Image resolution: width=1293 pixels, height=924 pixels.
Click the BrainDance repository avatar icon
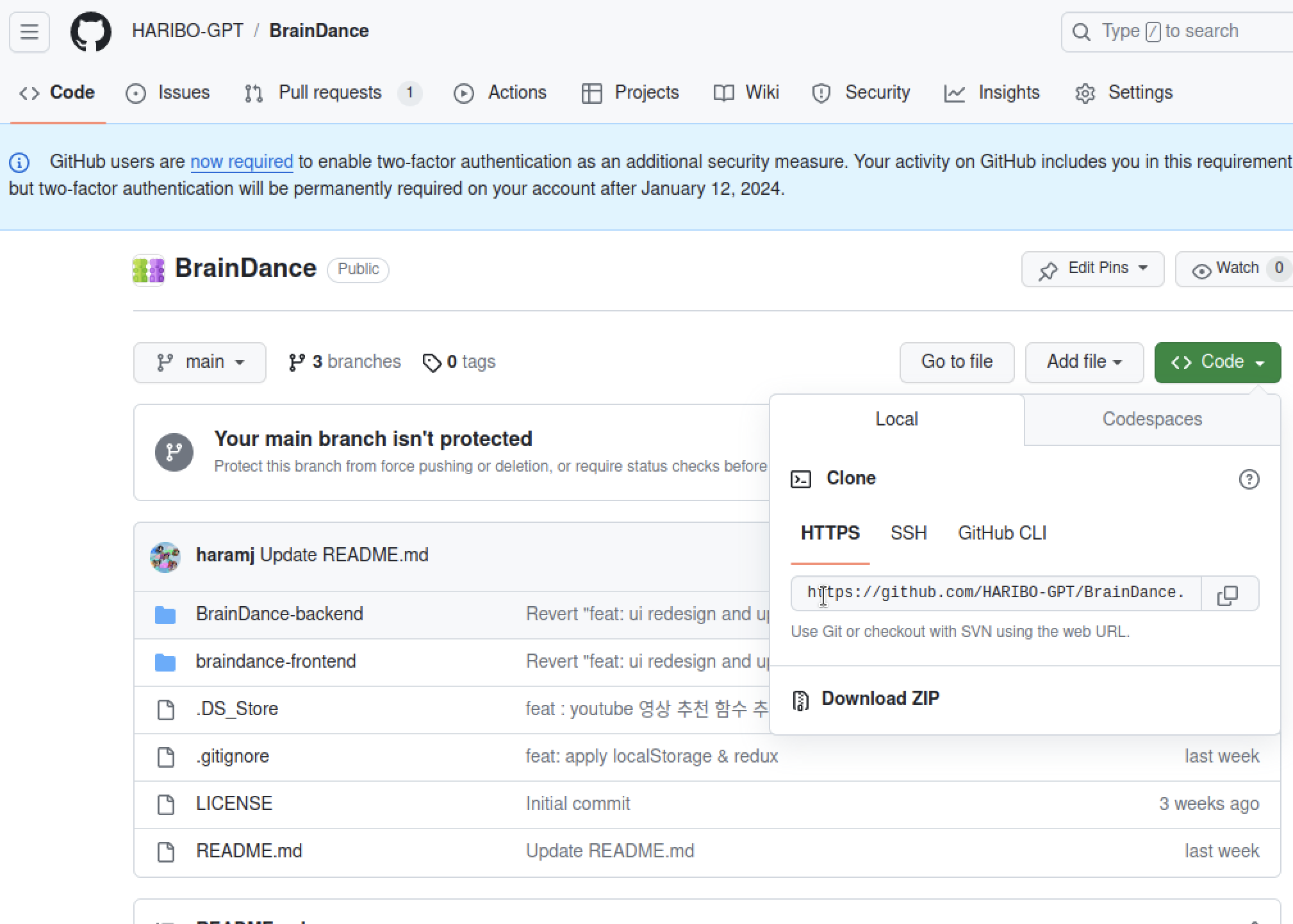149,270
